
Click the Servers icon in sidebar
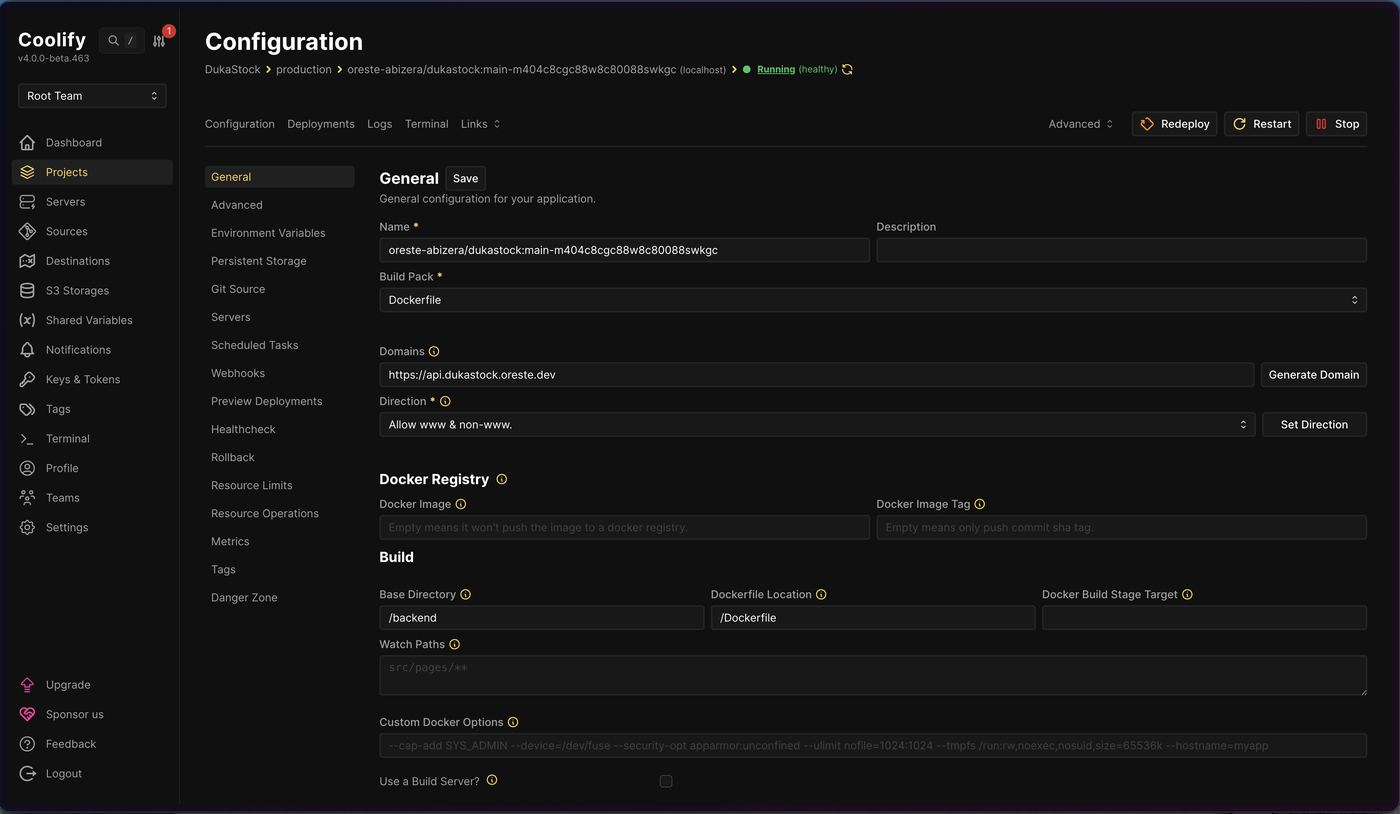coord(27,201)
